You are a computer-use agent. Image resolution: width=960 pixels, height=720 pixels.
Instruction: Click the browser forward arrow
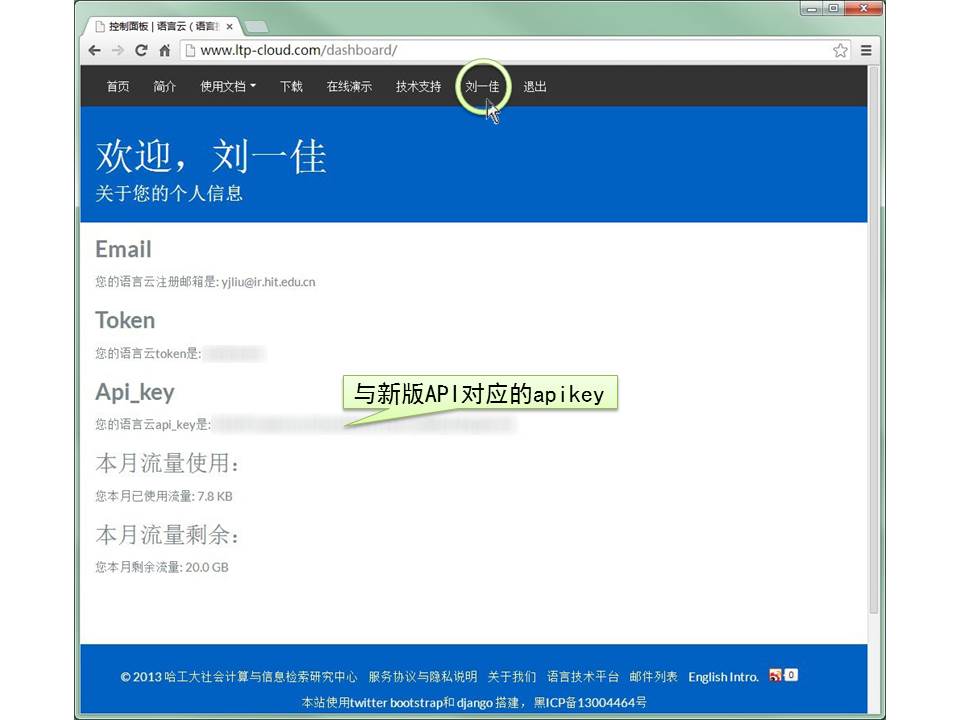(x=118, y=50)
